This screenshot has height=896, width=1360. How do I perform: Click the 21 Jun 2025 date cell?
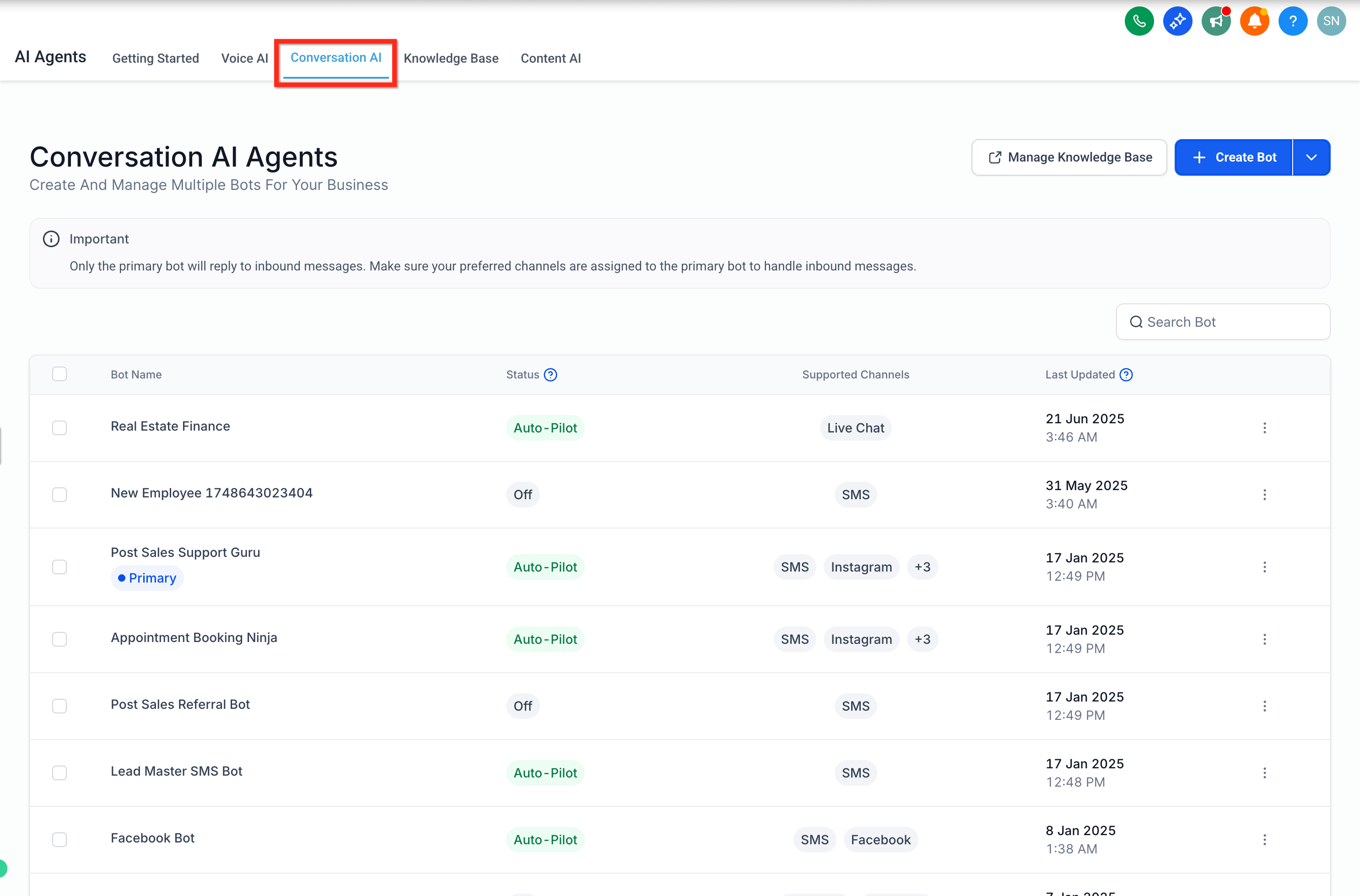pos(1085,419)
